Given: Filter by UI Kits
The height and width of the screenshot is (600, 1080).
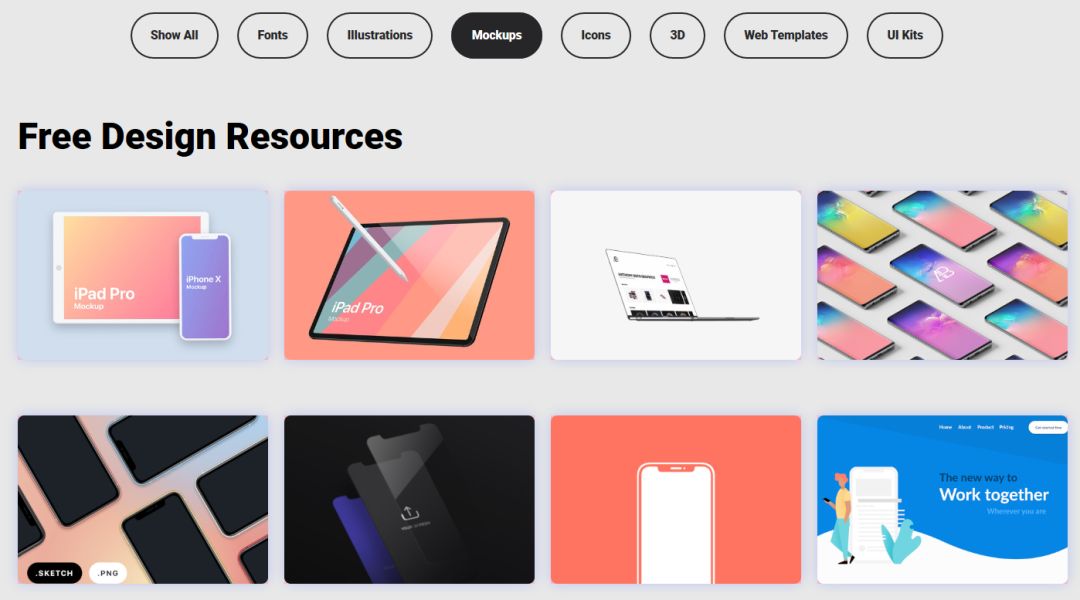Looking at the screenshot, I should 904,35.
